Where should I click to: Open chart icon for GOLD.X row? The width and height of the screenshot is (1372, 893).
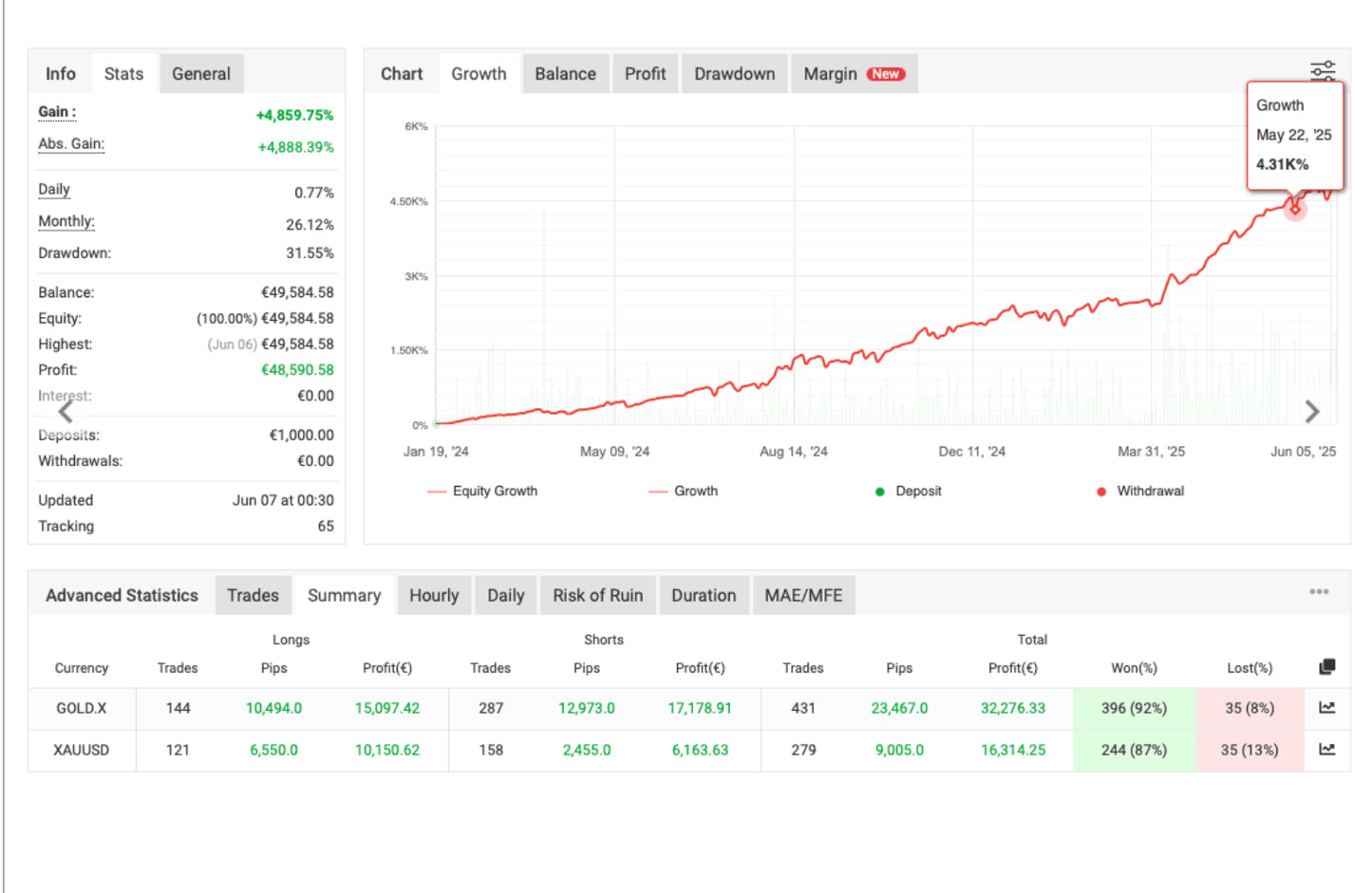[x=1327, y=708]
